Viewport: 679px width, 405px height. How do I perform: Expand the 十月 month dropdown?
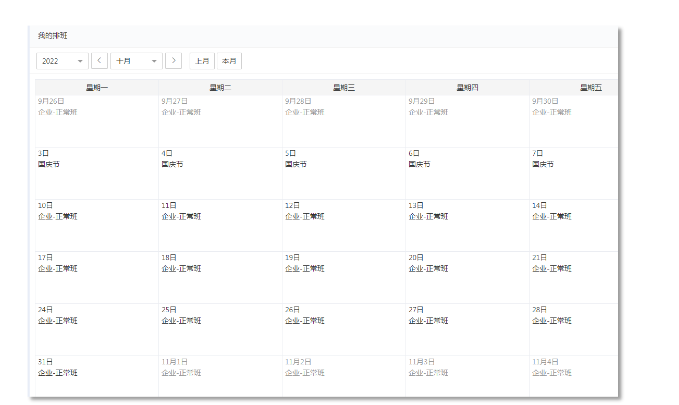(x=136, y=61)
